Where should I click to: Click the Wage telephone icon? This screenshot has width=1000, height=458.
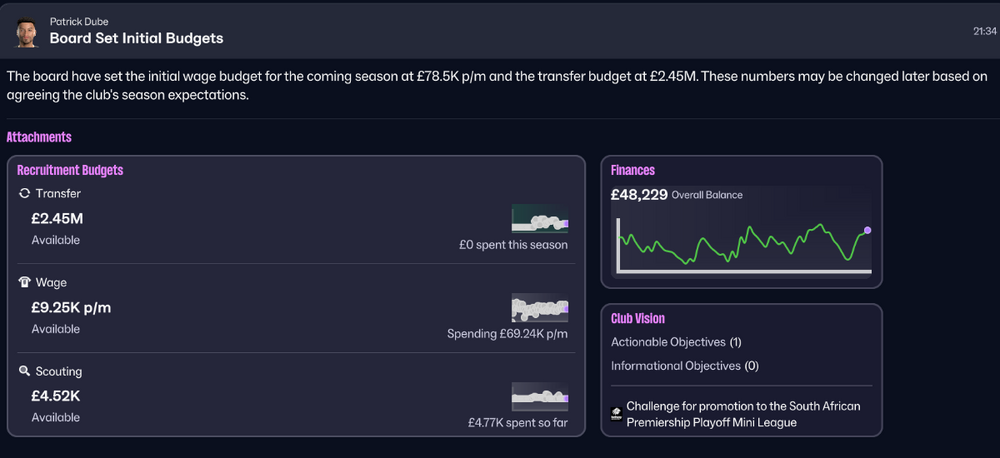click(24, 282)
